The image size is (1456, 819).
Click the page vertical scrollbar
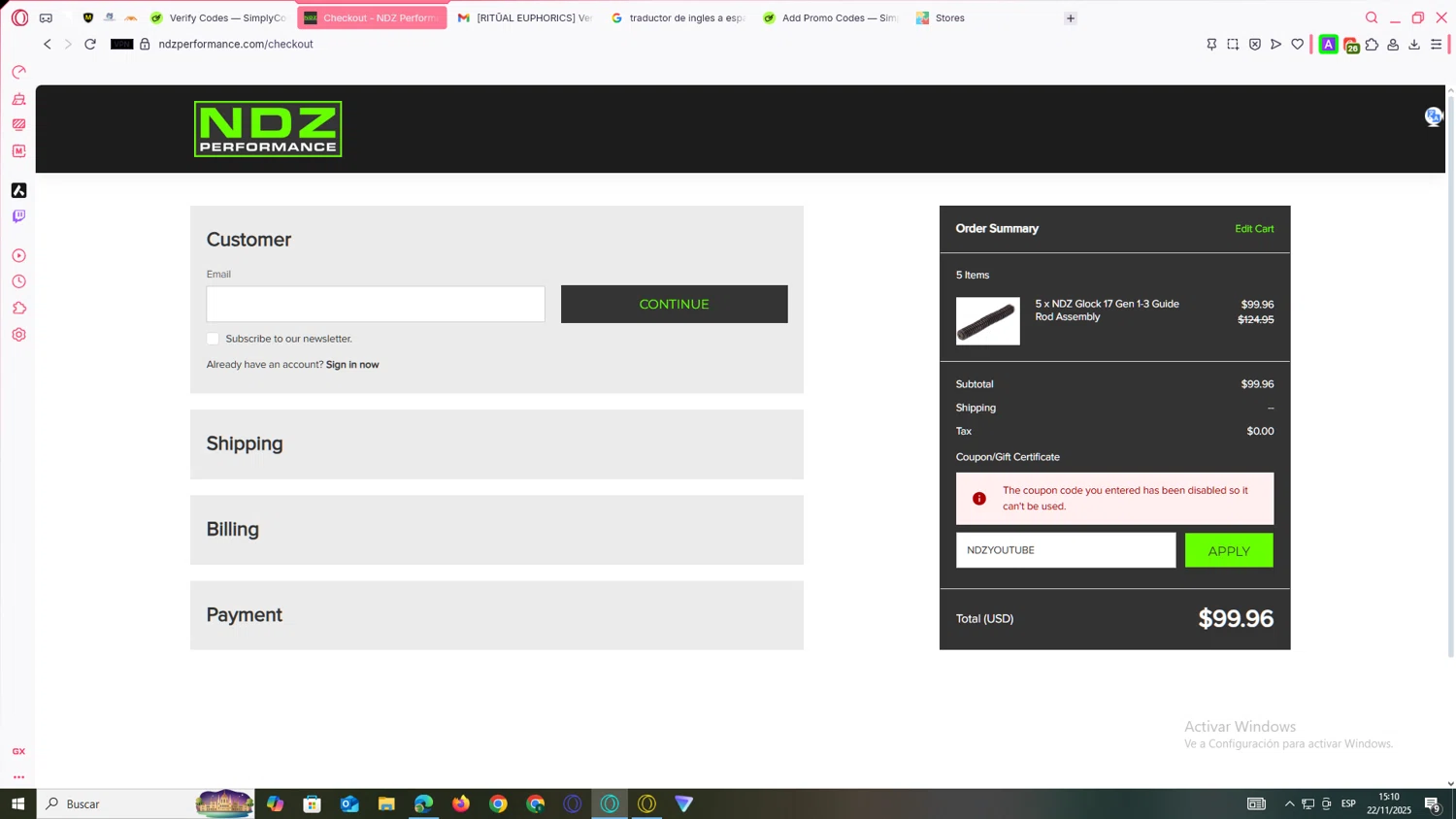pos(1450,376)
